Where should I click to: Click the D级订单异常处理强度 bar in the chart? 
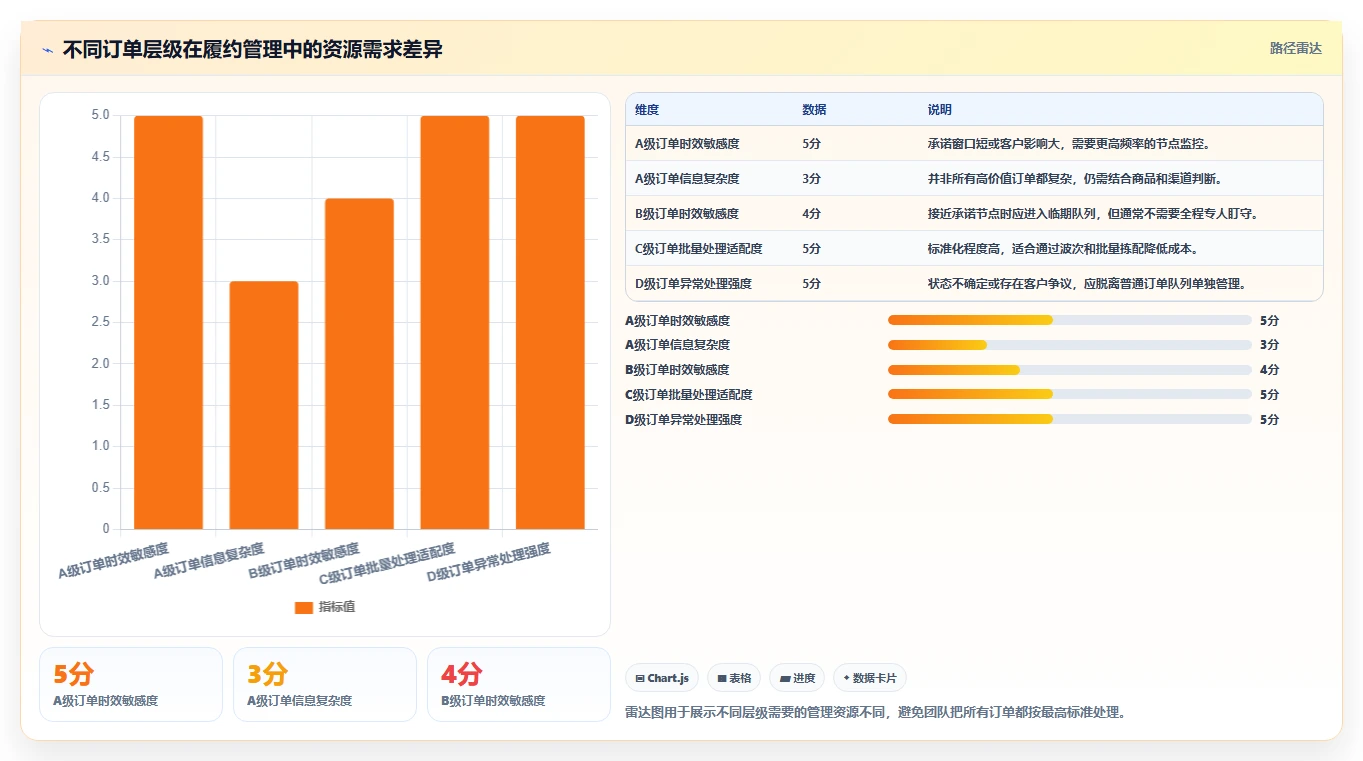tap(550, 322)
